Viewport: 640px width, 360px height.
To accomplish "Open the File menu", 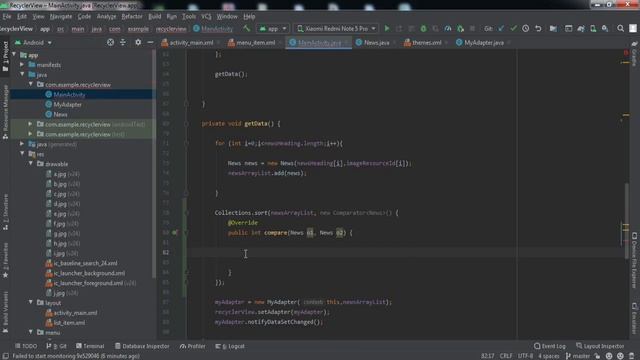I will [7, 16].
